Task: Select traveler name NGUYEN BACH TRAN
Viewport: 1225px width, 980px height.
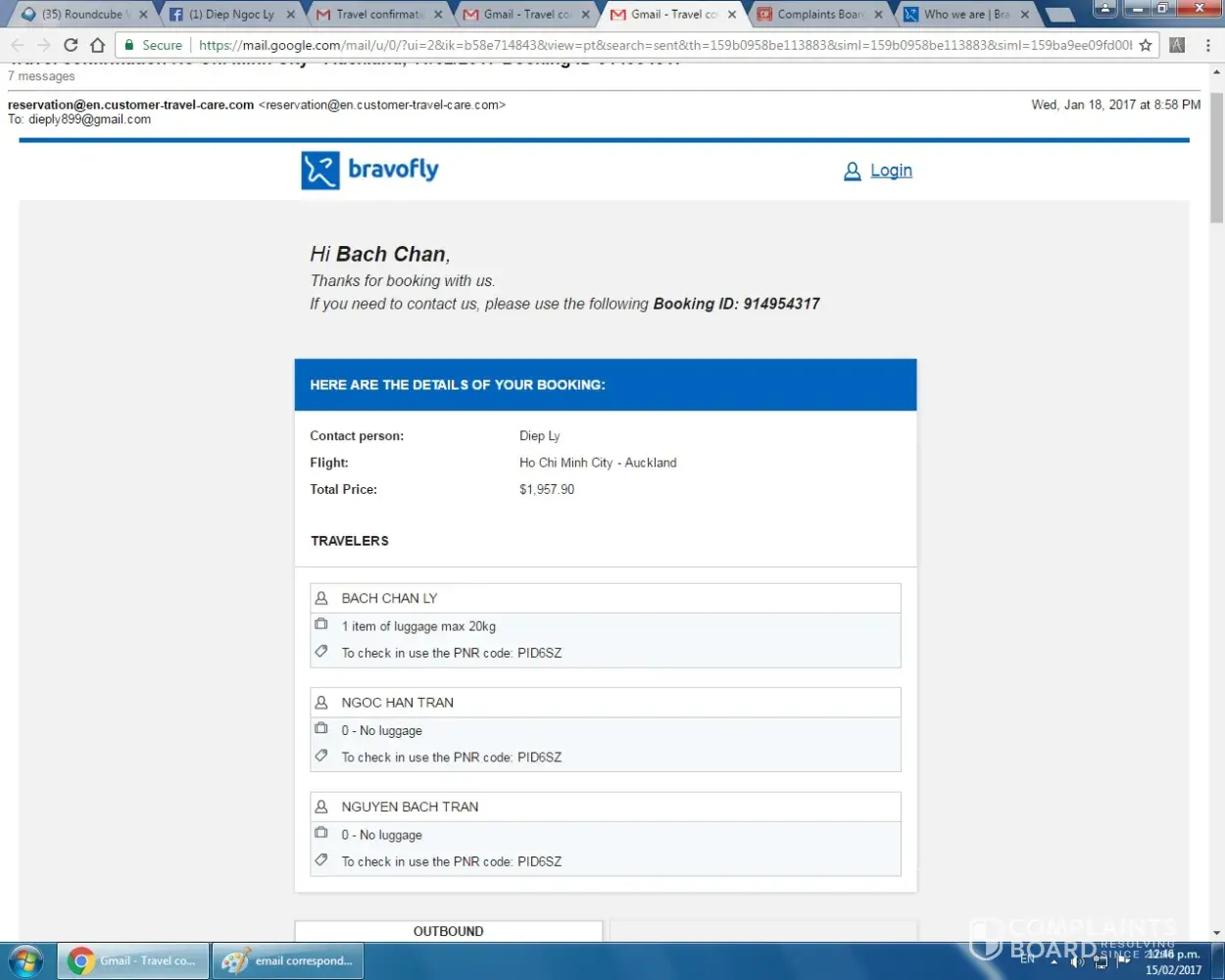Action: [410, 807]
